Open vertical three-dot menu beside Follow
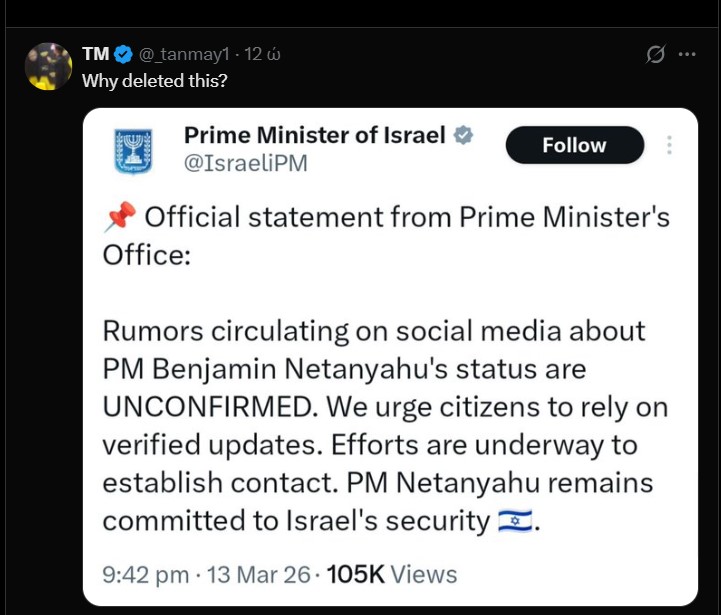The width and height of the screenshot is (721, 615). [669, 145]
